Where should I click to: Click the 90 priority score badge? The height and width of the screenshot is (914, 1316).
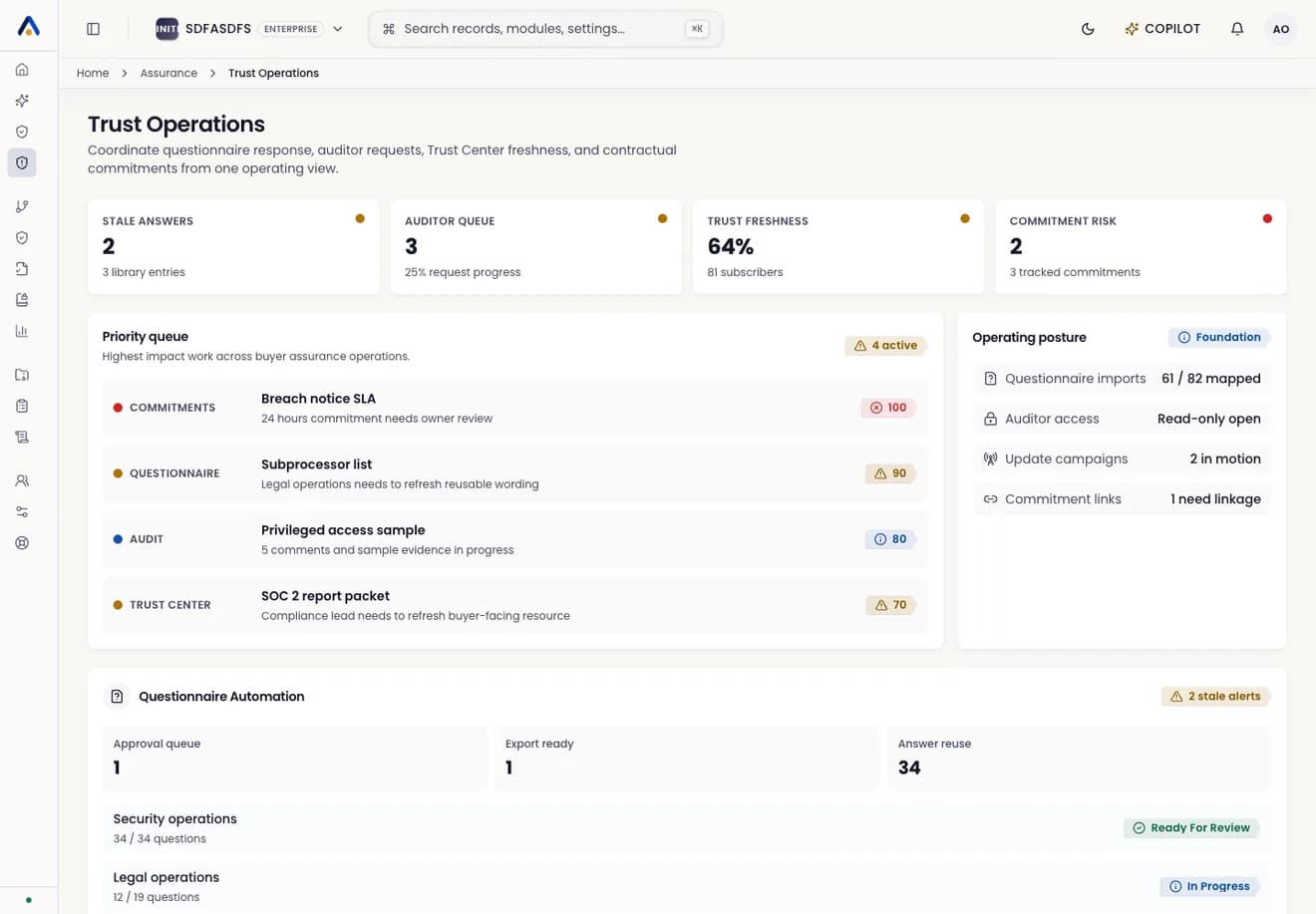click(890, 473)
